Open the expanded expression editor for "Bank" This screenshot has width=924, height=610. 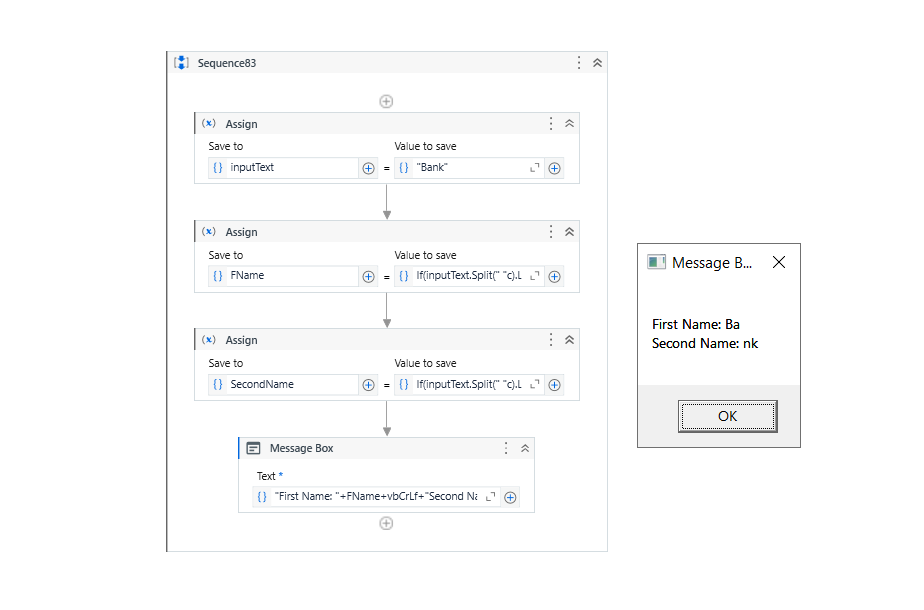(x=533, y=167)
